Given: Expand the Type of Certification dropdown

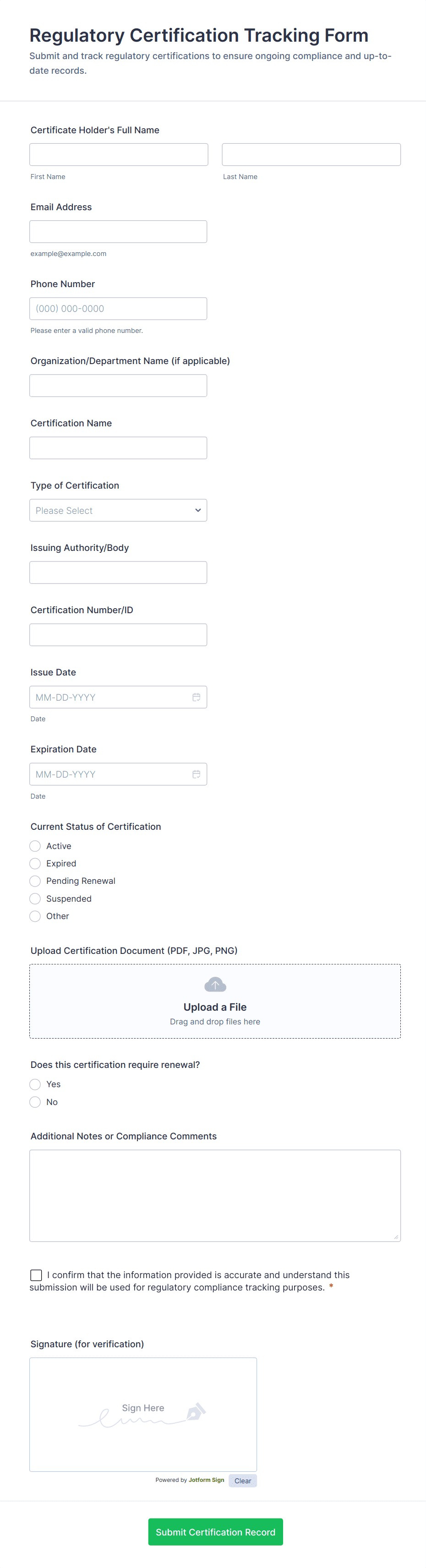Looking at the screenshot, I should tap(118, 510).
